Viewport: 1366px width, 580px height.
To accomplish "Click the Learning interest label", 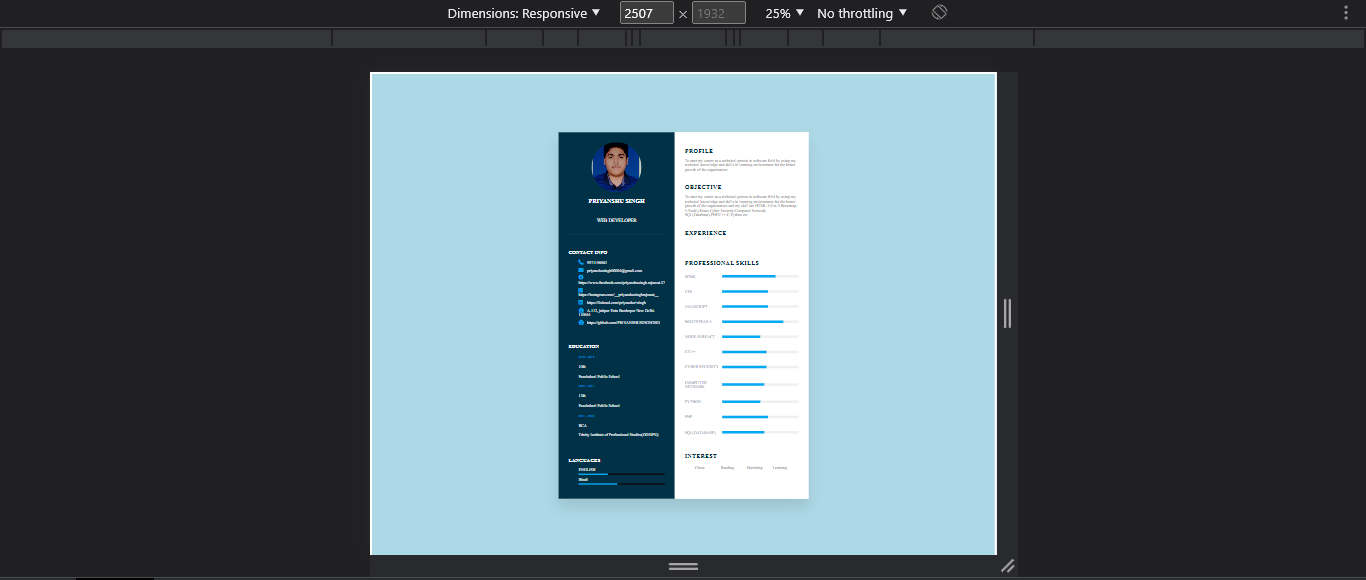I will (x=780, y=467).
